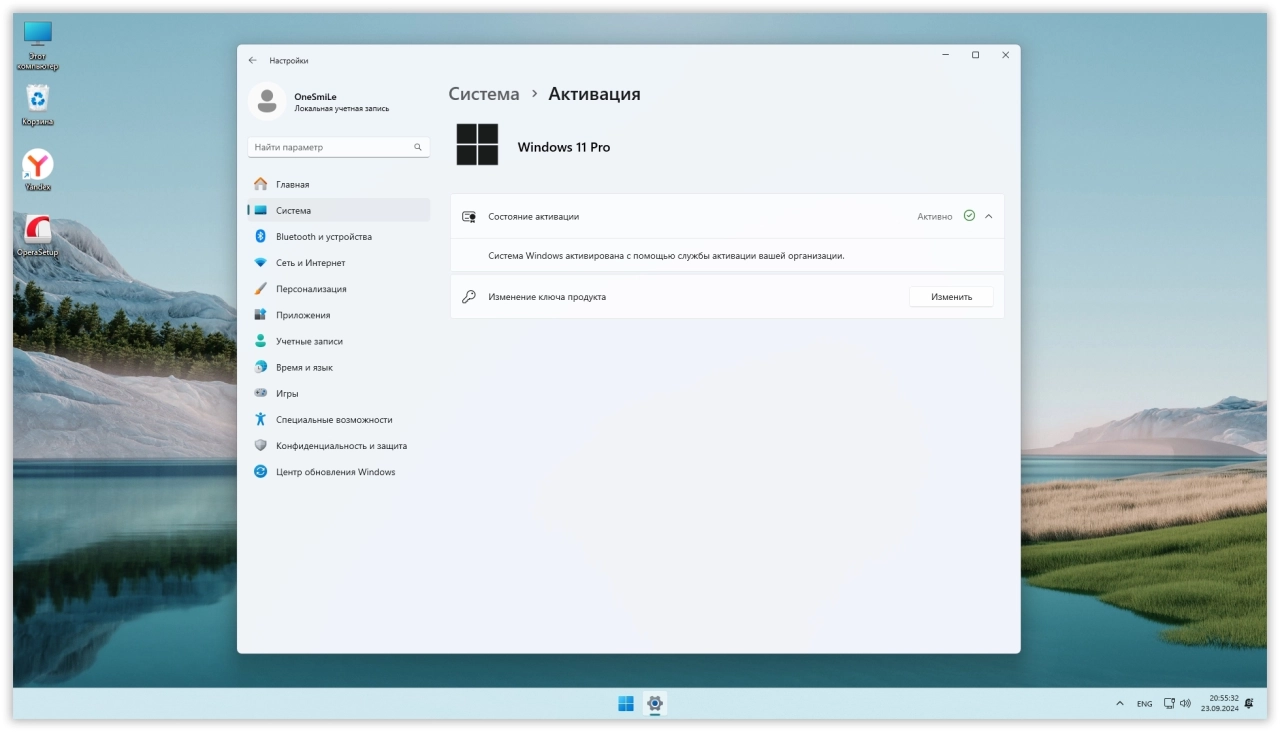Click the activation organization message text
Screen dimensions: 1280x732
pyautogui.click(x=666, y=255)
